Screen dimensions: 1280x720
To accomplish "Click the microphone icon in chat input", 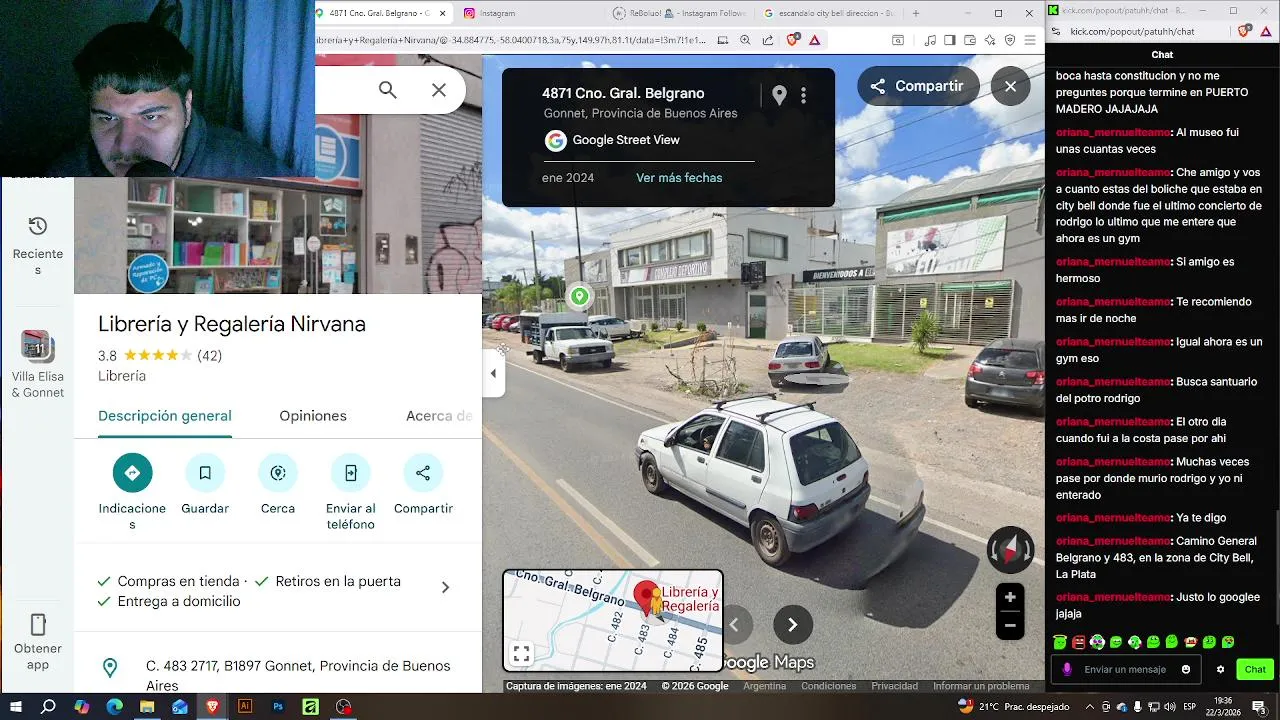I will [x=1067, y=669].
